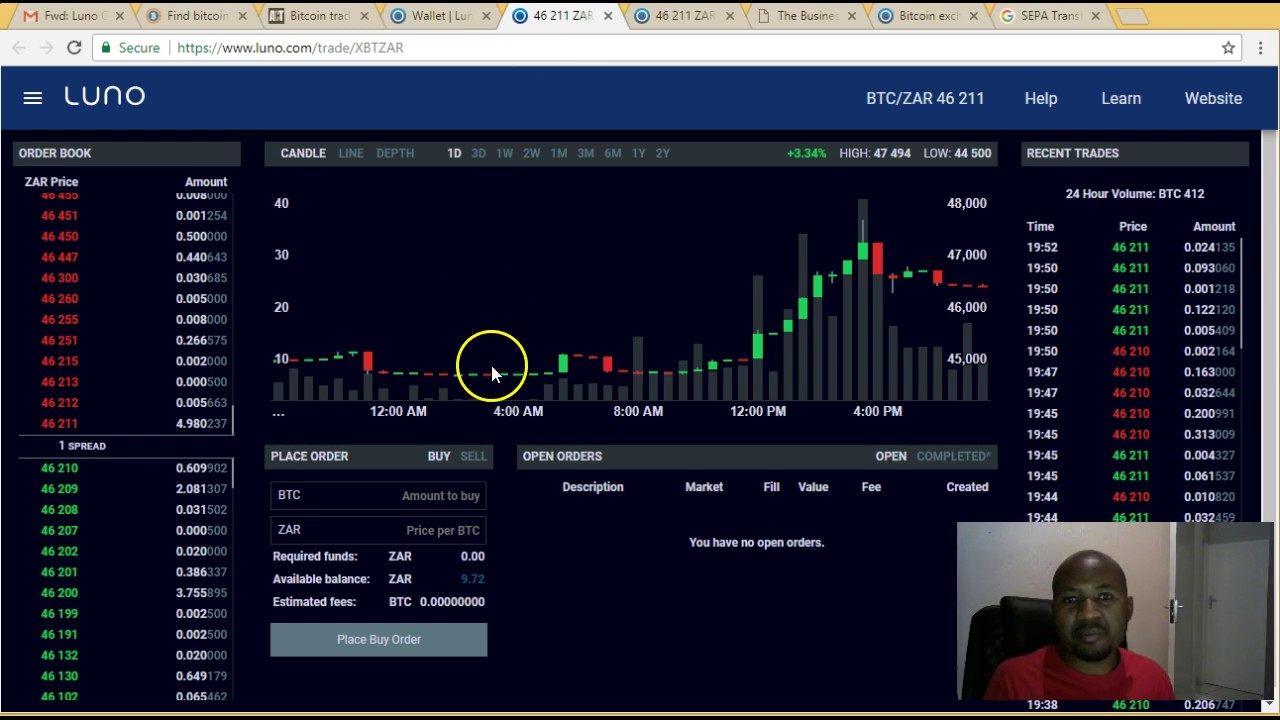Click the browser back arrow

click(x=20, y=48)
